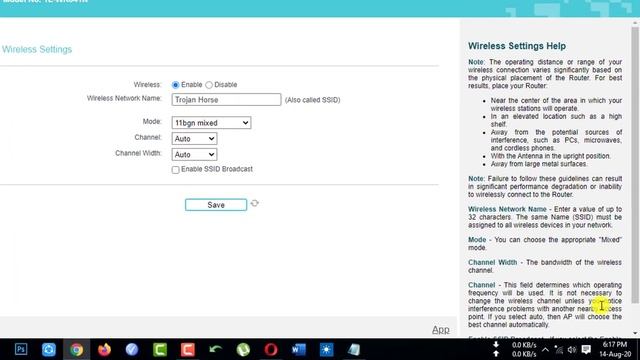640x360 pixels.
Task: Open Firefox from the taskbar
Action: pos(104,349)
